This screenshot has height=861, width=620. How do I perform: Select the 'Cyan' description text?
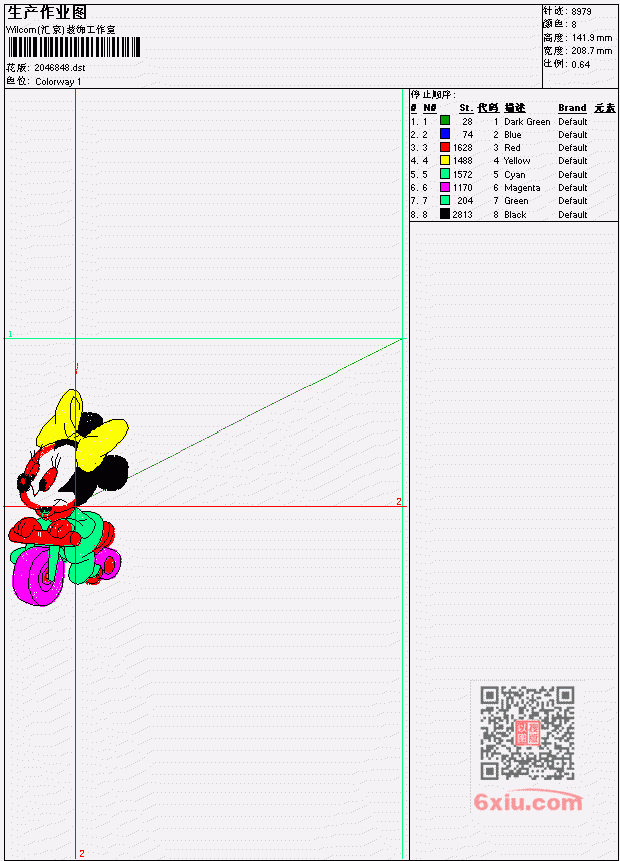coord(515,175)
